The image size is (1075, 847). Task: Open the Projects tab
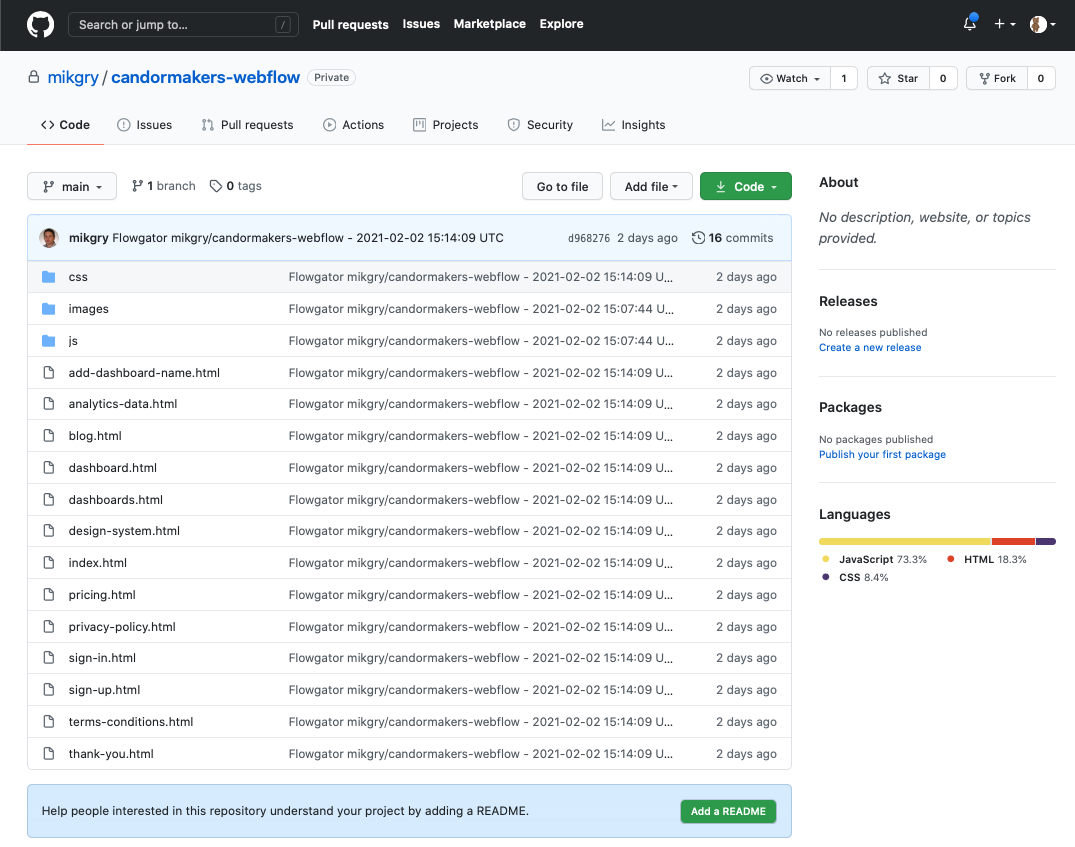coord(446,125)
